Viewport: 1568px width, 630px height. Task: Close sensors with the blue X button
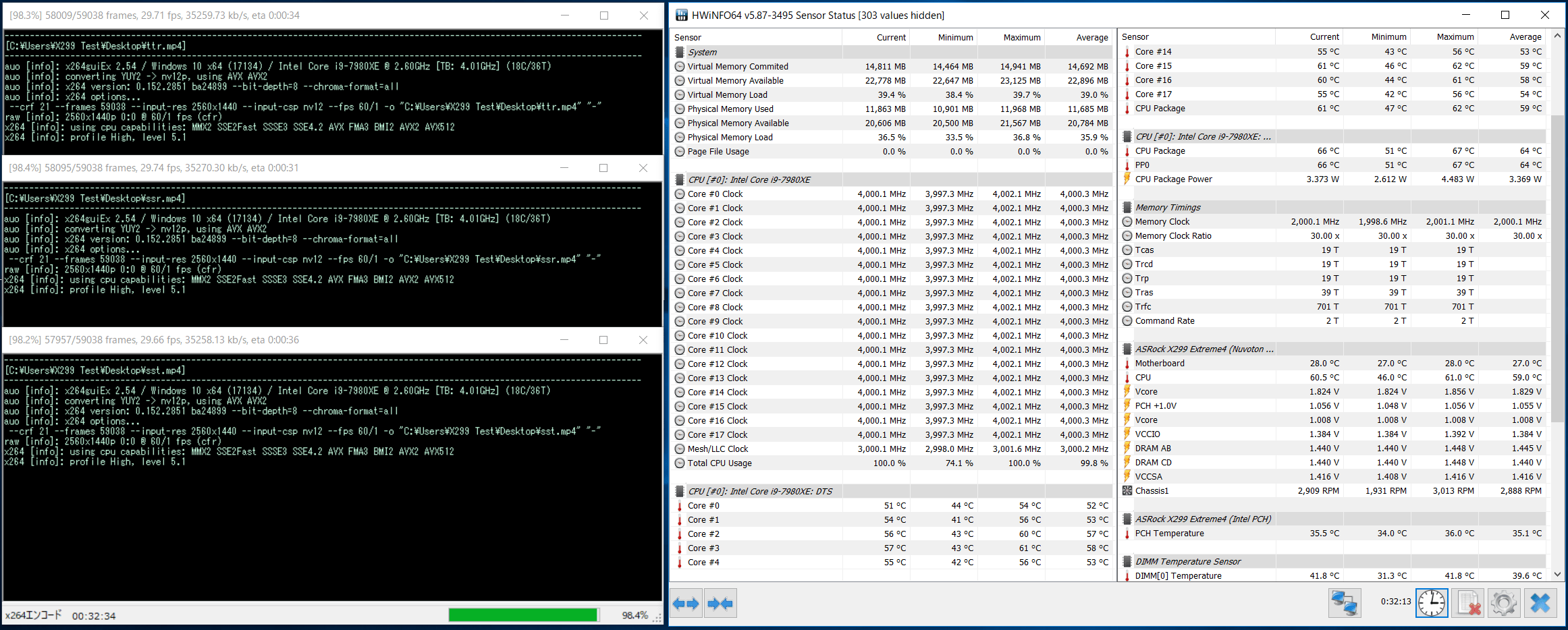pyautogui.click(x=1540, y=602)
